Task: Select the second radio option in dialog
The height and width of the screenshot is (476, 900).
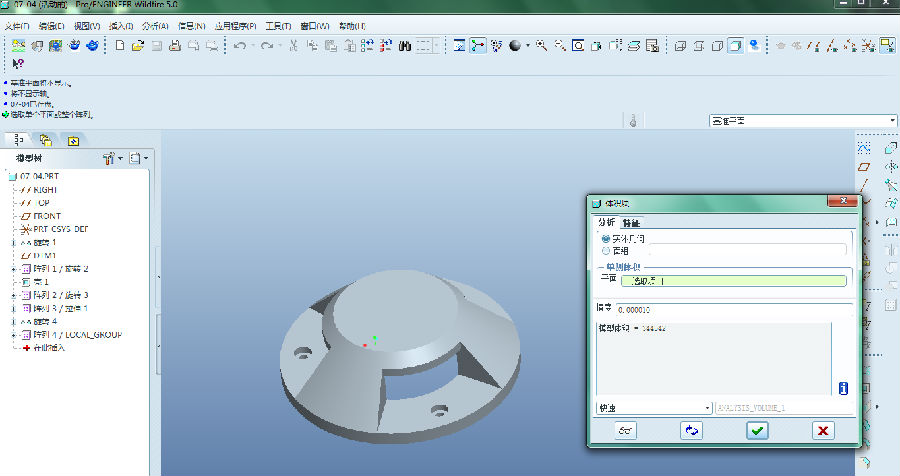Action: click(x=606, y=250)
